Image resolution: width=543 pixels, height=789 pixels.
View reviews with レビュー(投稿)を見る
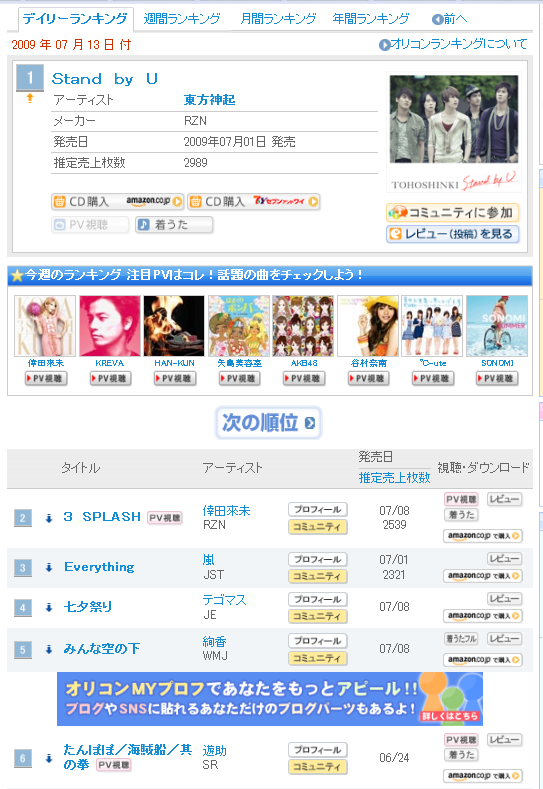(452, 234)
